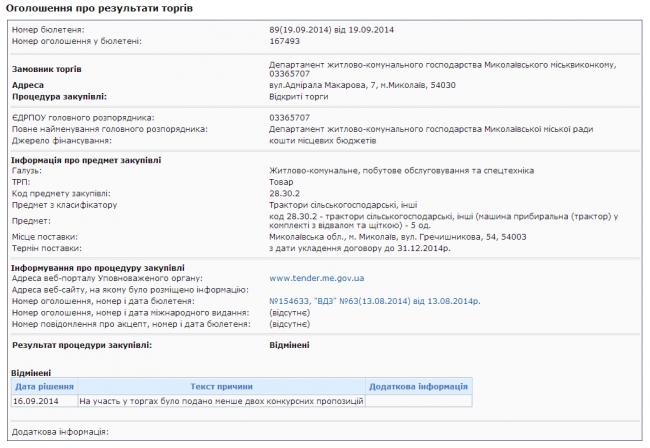Click the "Додаткова інформація" table column header
Viewport: 650px width, 448px height.
point(418,386)
